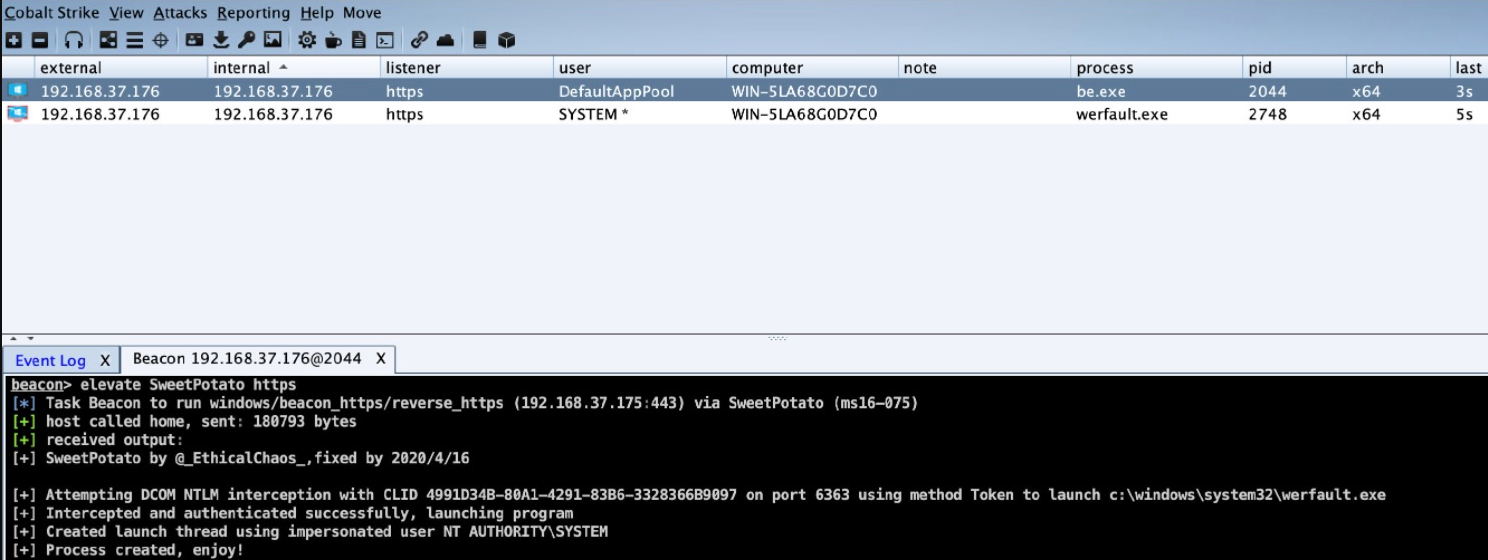Viewport: 1488px width, 560px height.
Task: Click the gear executable generator icon
Action: coord(307,41)
